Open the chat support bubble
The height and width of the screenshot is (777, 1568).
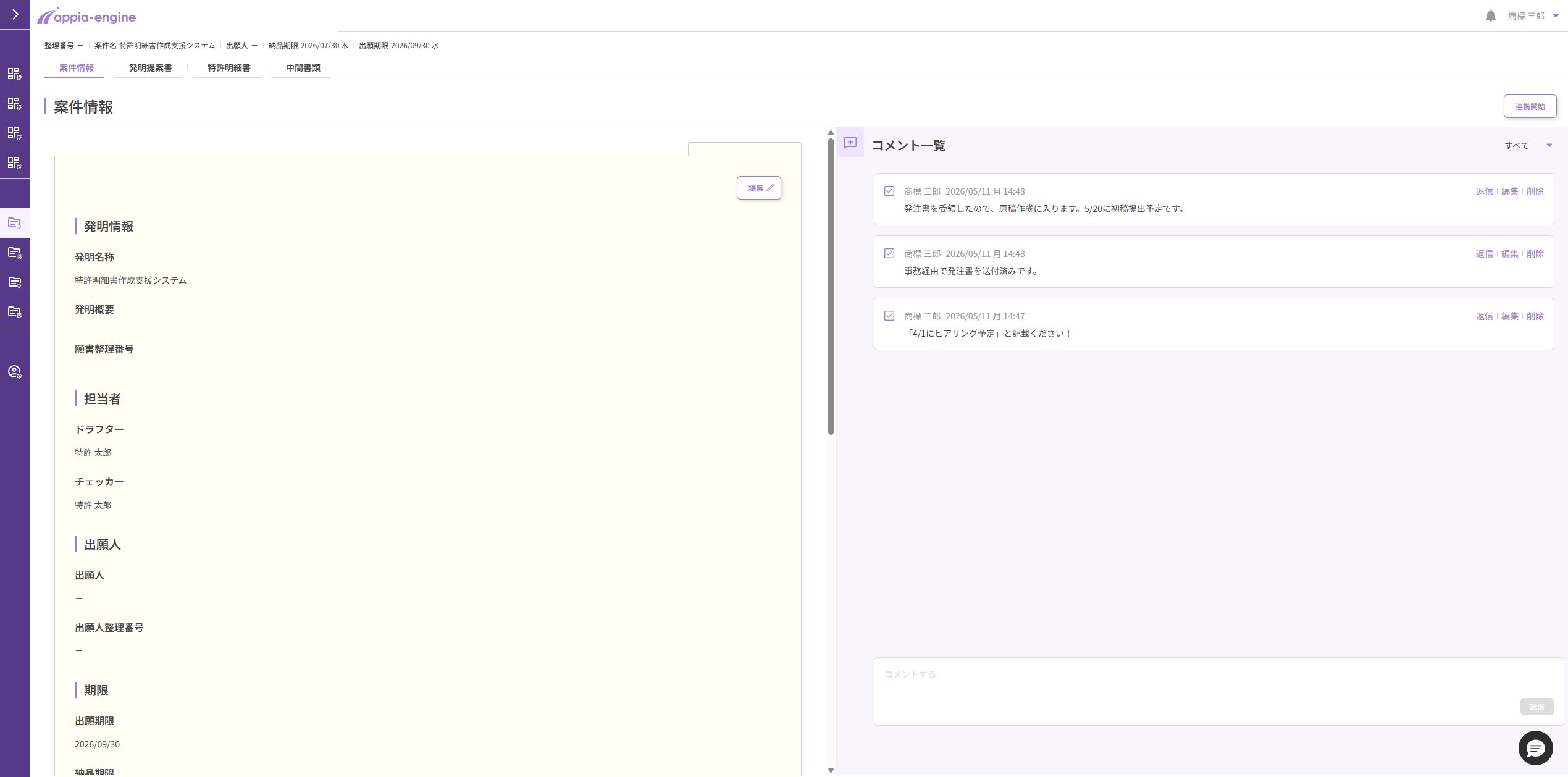(1535, 748)
